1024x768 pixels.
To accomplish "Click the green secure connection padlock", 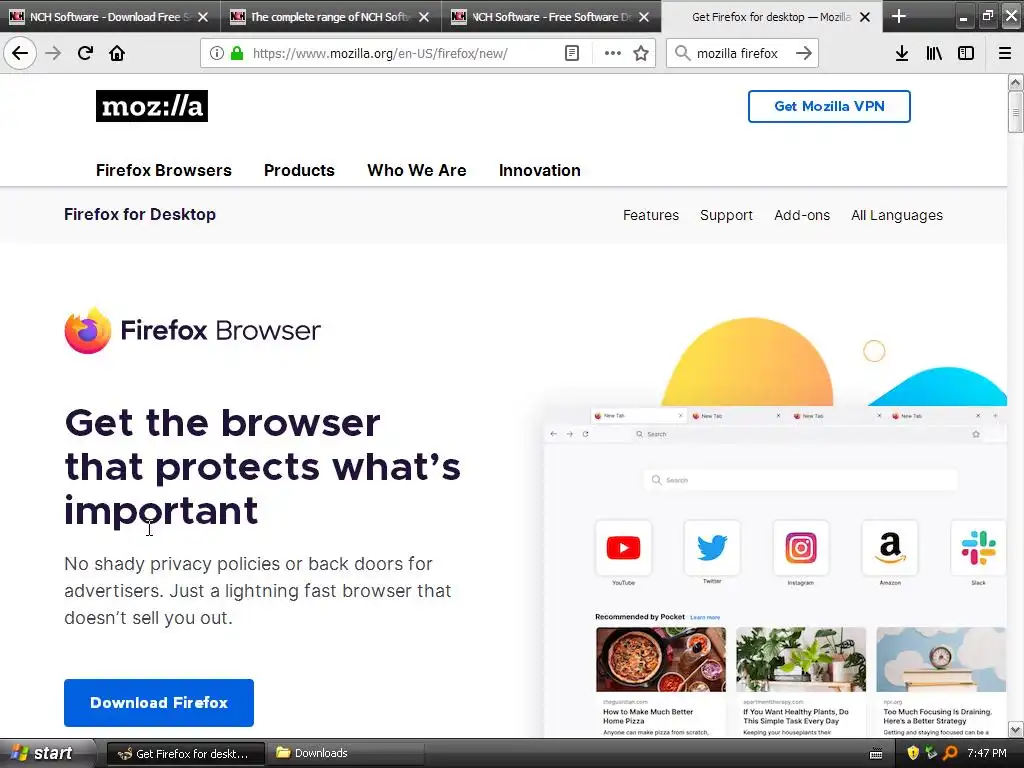I will [237, 53].
